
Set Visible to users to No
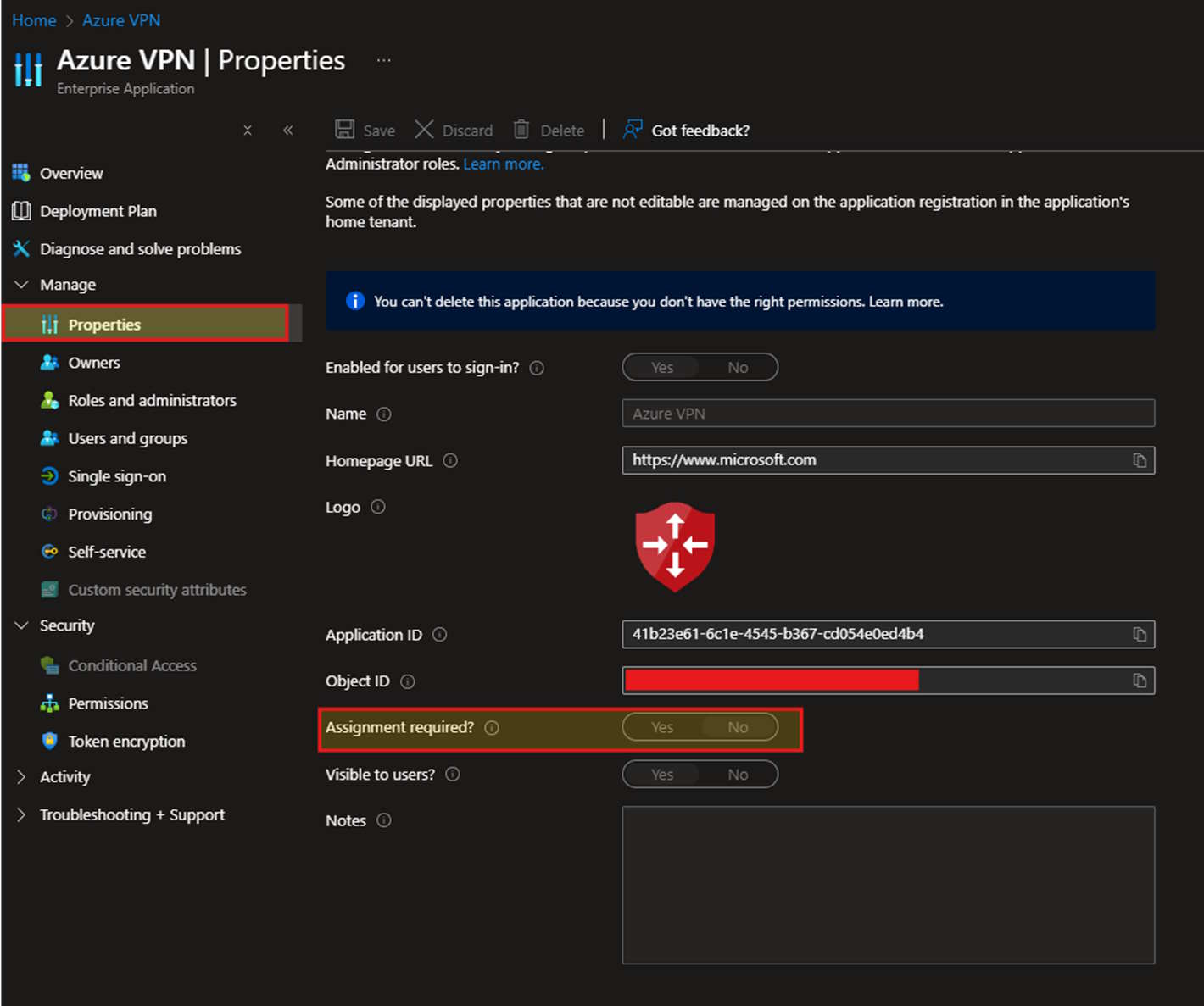pyautogui.click(x=738, y=775)
